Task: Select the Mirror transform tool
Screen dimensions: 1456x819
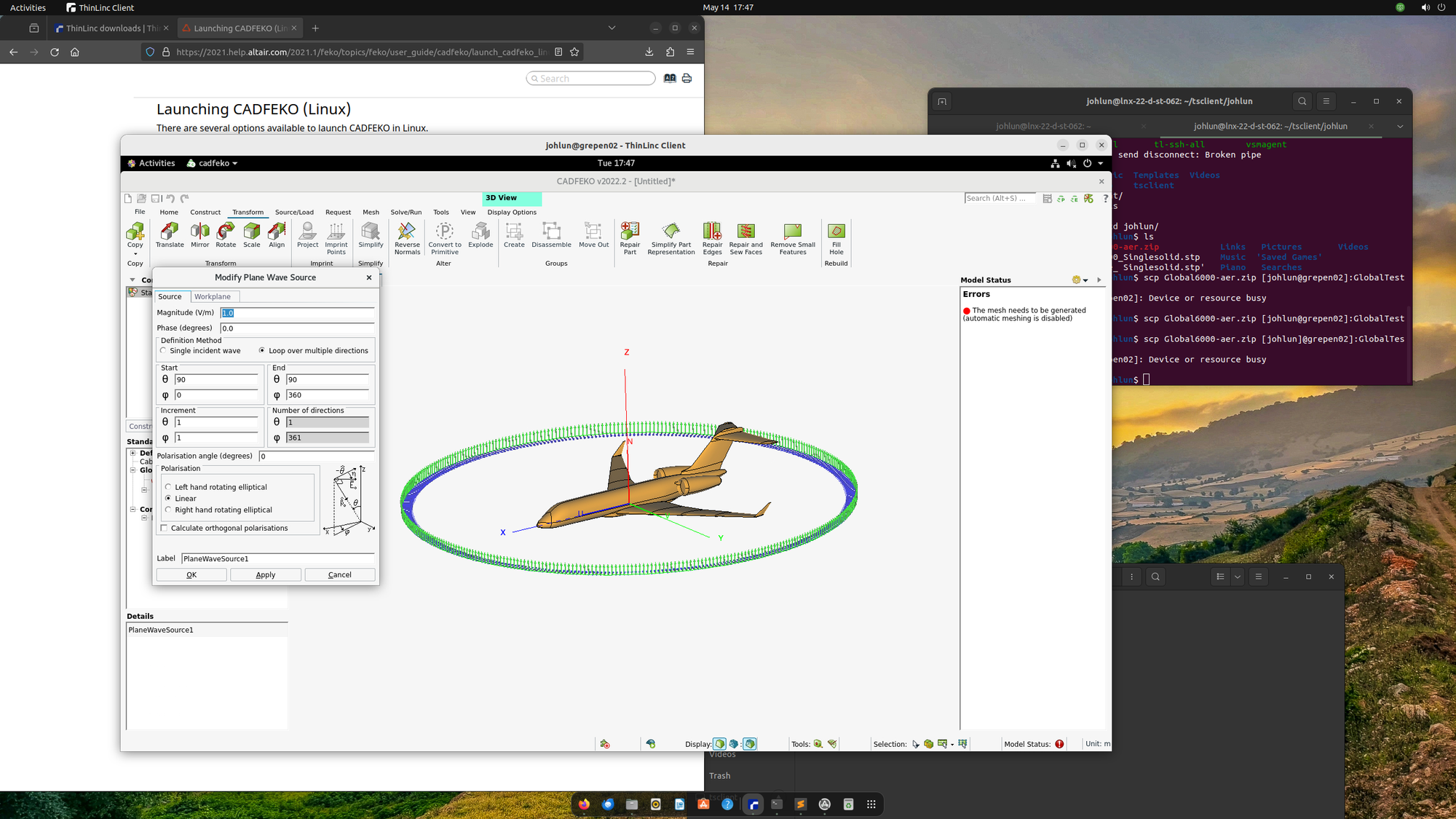Action: point(200,235)
